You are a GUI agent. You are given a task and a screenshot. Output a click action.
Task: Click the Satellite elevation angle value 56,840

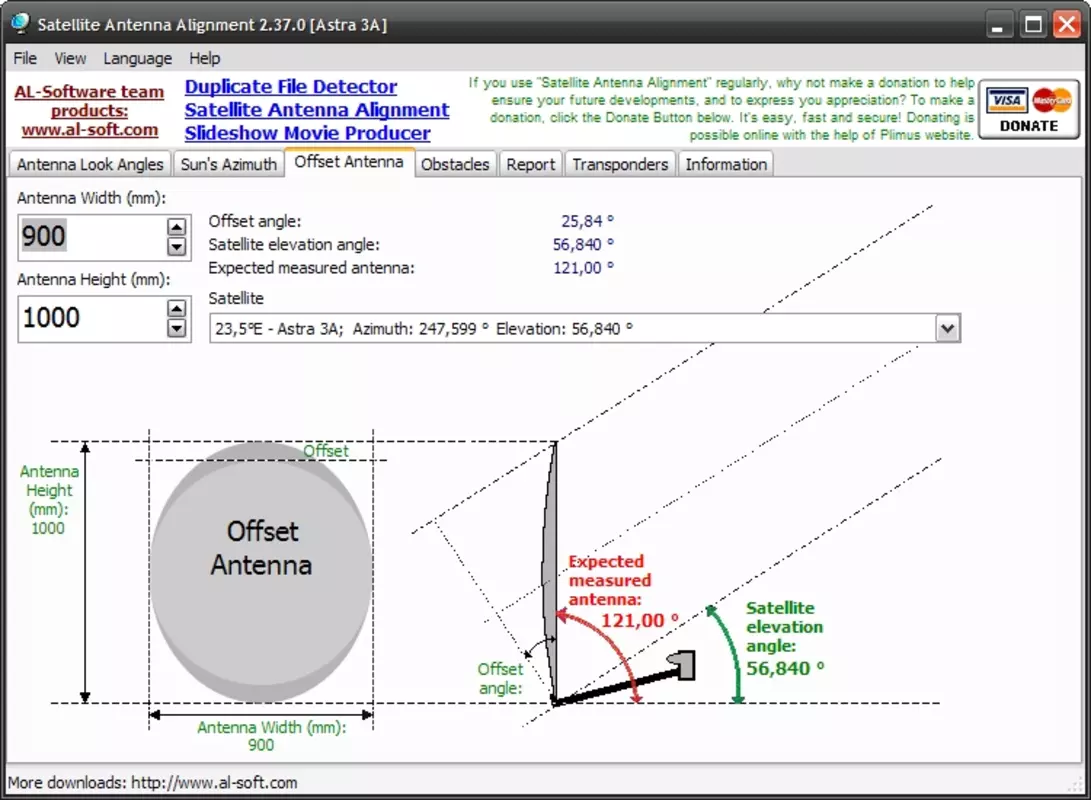click(583, 244)
